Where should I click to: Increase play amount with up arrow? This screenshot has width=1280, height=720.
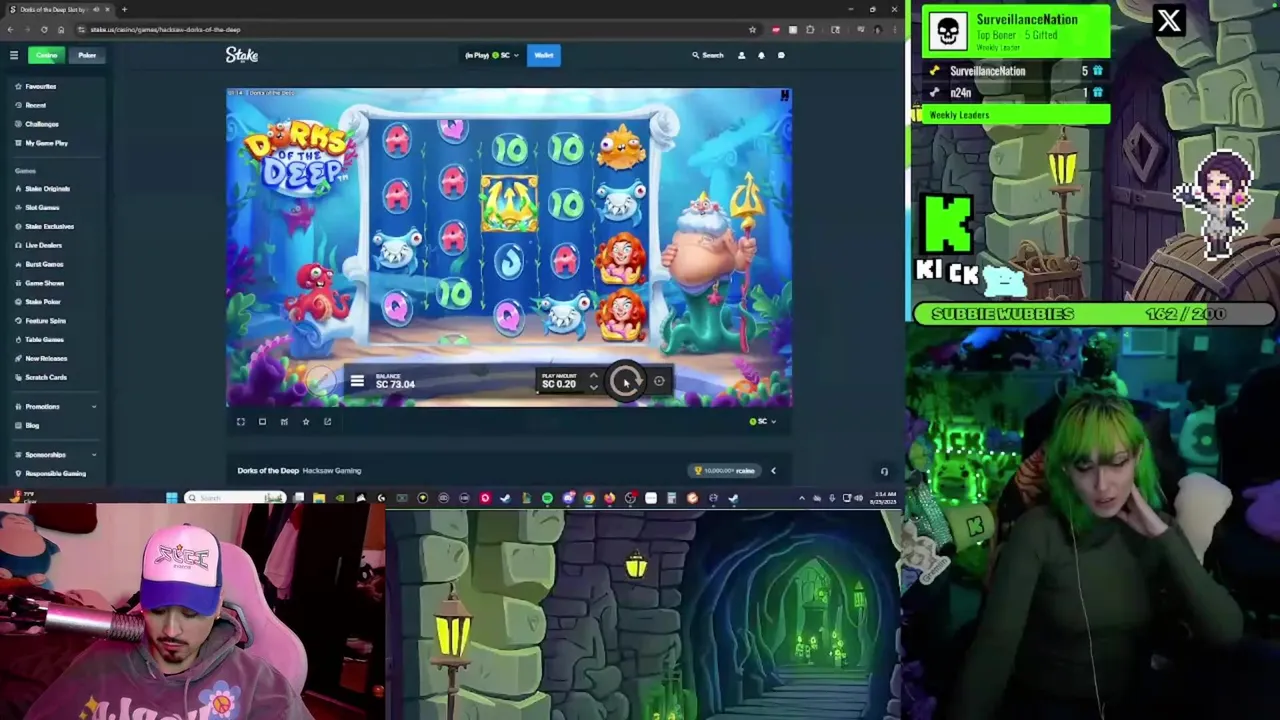(593, 376)
